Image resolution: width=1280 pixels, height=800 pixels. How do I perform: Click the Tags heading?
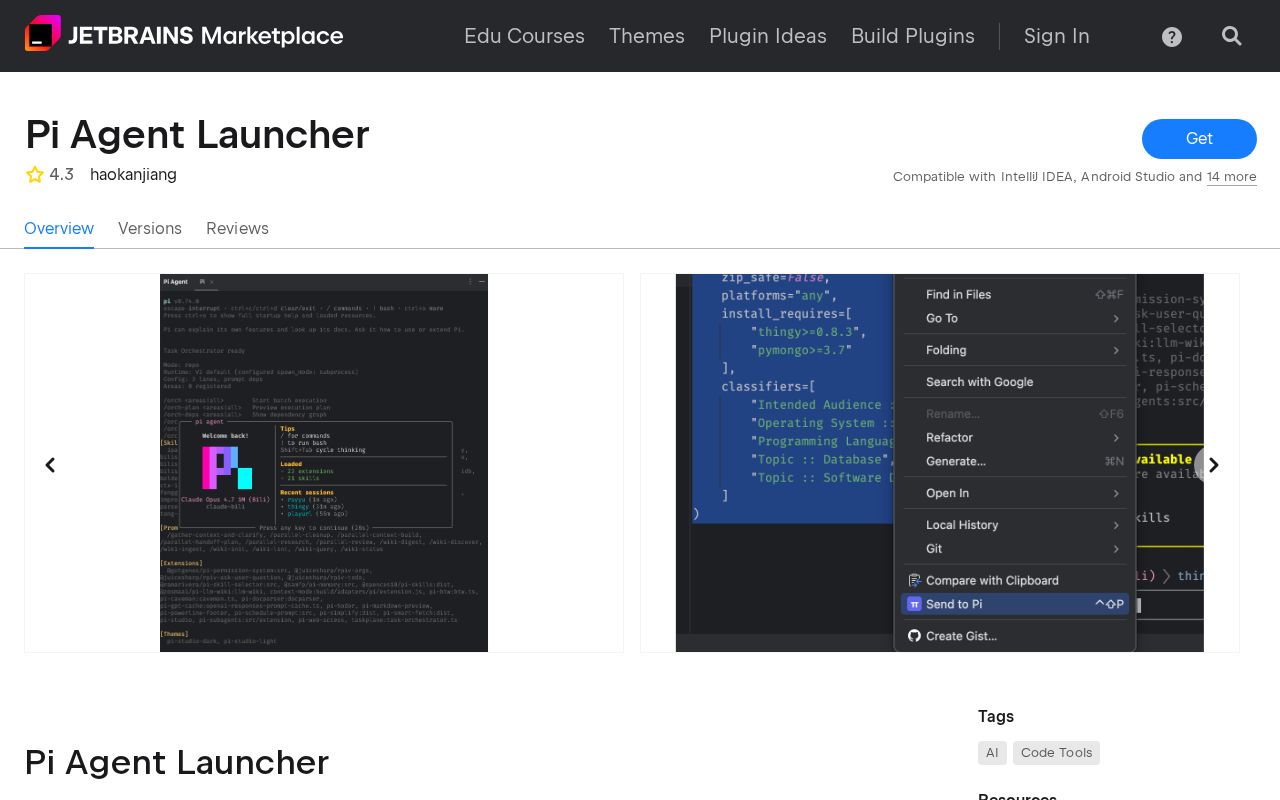(996, 716)
